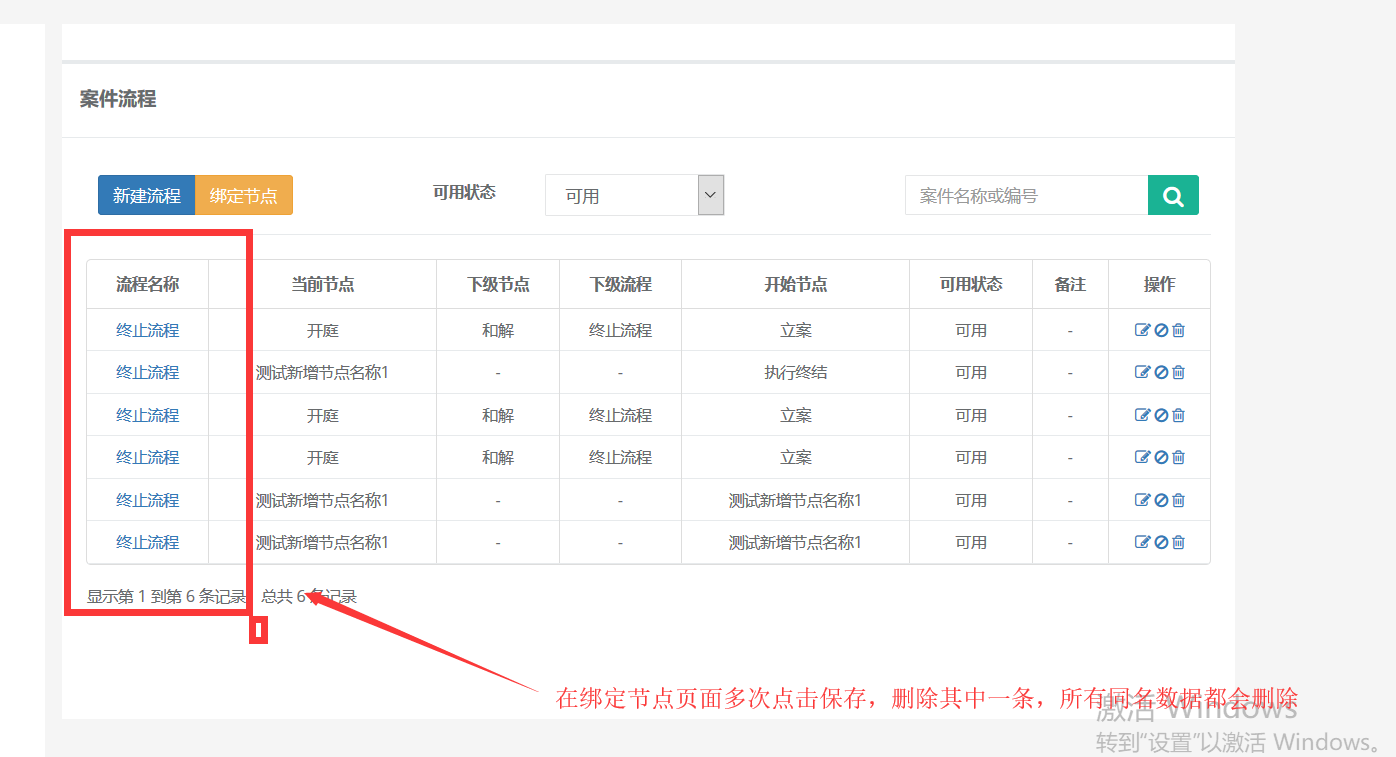Click the 流程名称 column header
The height and width of the screenshot is (757, 1396).
point(147,285)
